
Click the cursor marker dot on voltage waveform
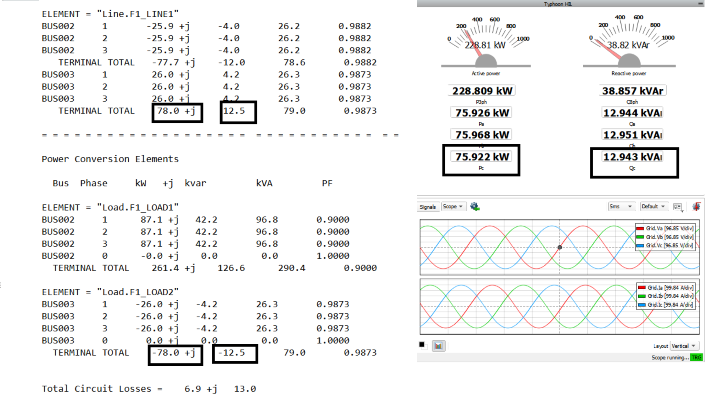click(560, 246)
